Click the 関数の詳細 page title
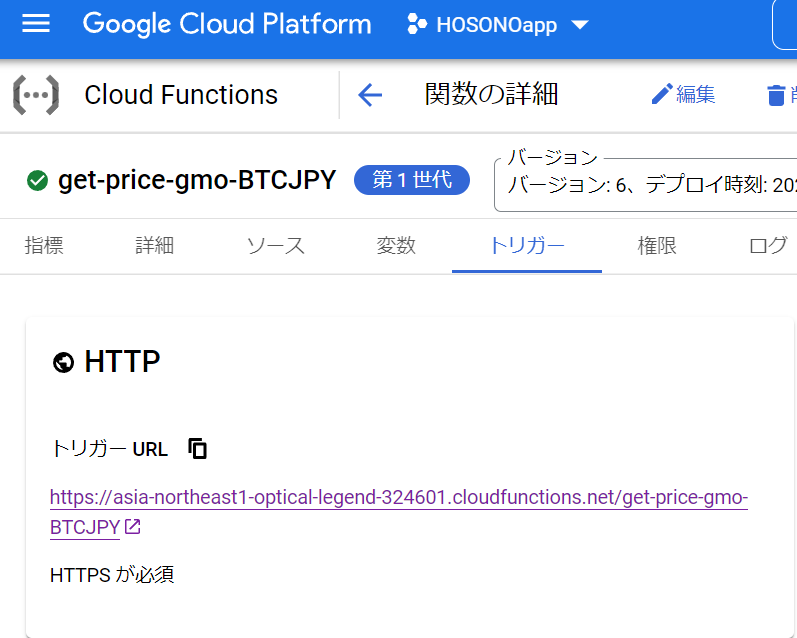This screenshot has height=638, width=797. pyautogui.click(x=491, y=95)
